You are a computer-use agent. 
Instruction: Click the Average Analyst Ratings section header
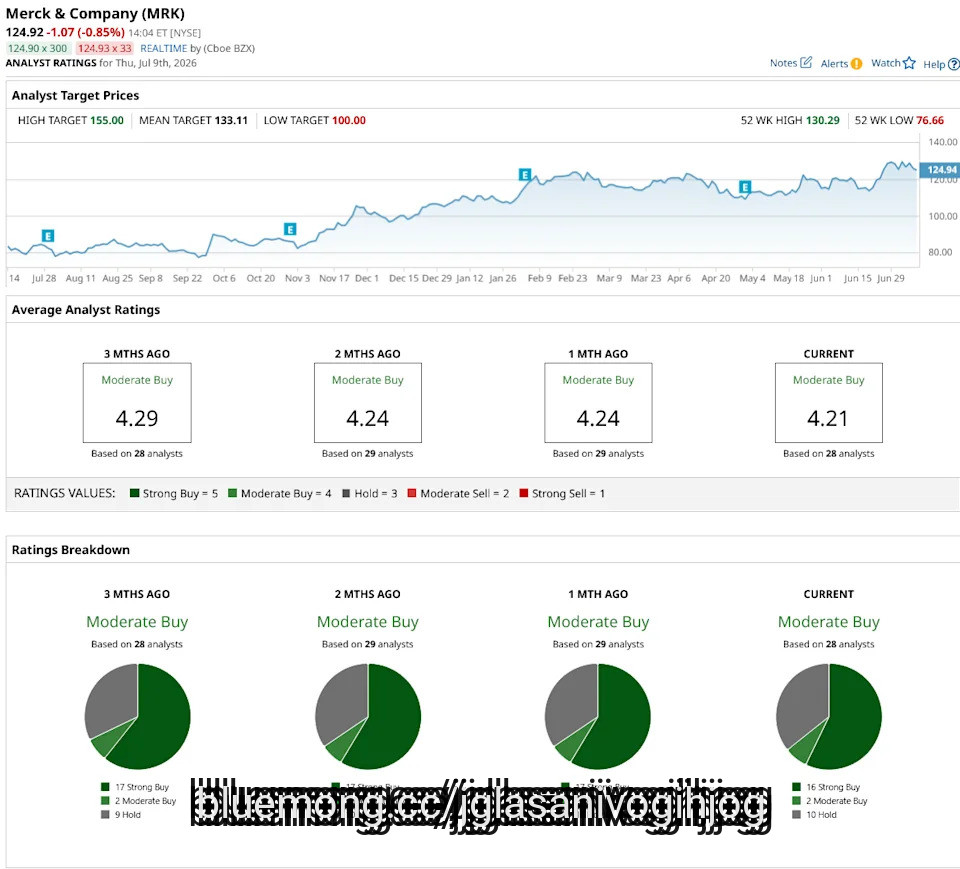tap(86, 310)
